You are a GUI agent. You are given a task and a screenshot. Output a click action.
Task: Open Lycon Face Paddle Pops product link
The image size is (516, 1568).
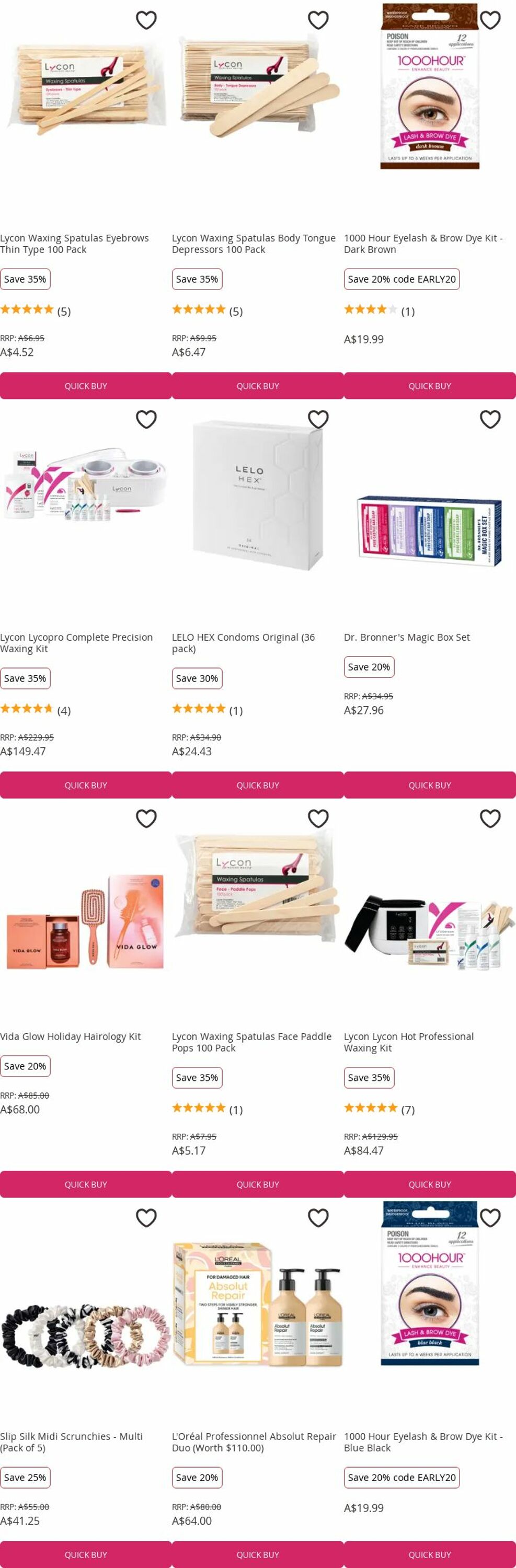click(252, 1042)
